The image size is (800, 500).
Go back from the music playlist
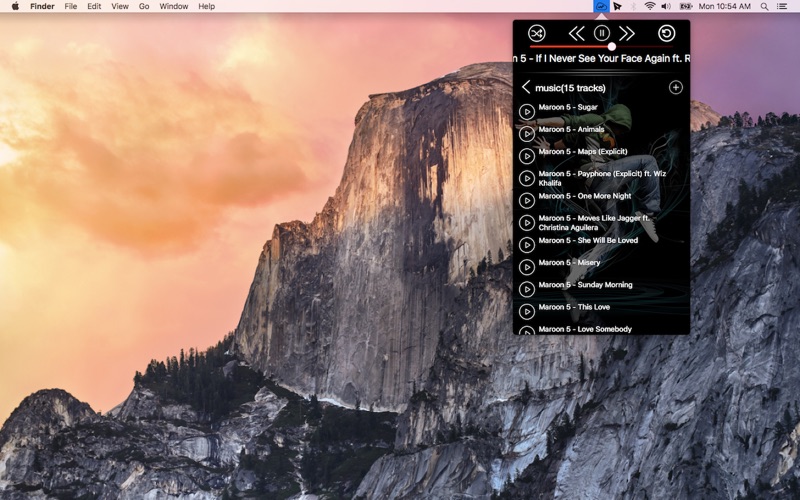[526, 87]
